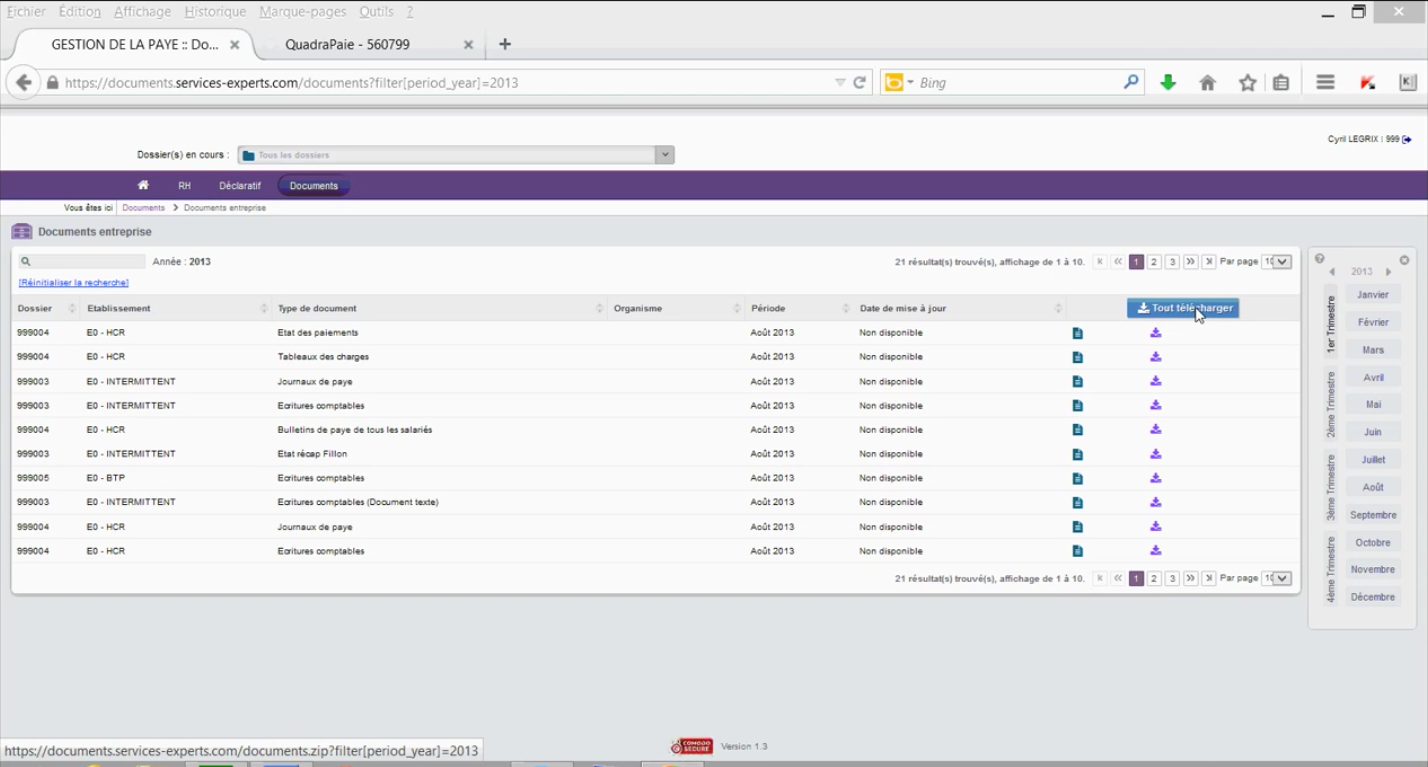Open the Bing search engine selector

pyautogui.click(x=898, y=83)
